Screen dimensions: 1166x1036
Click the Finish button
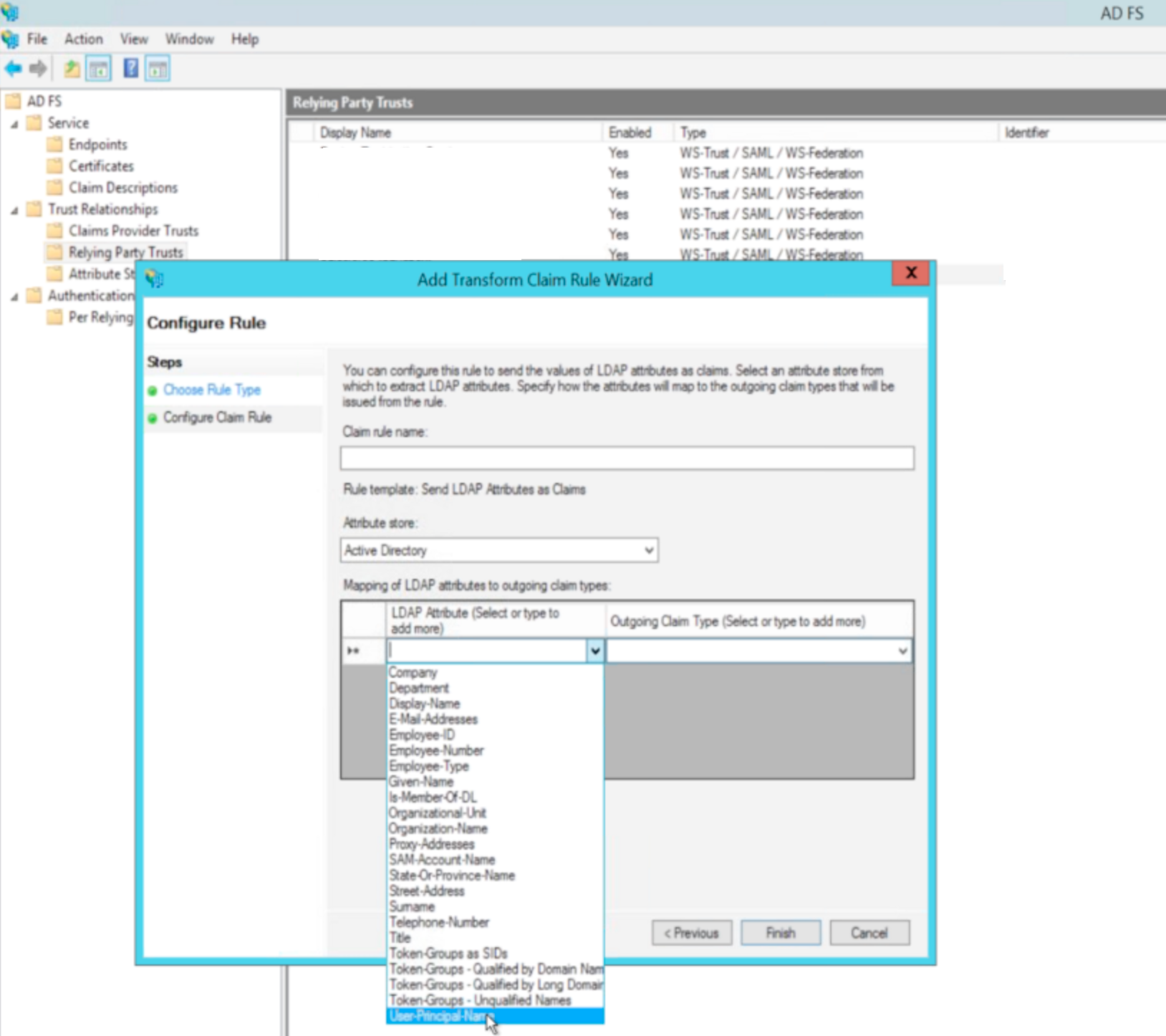tap(781, 933)
